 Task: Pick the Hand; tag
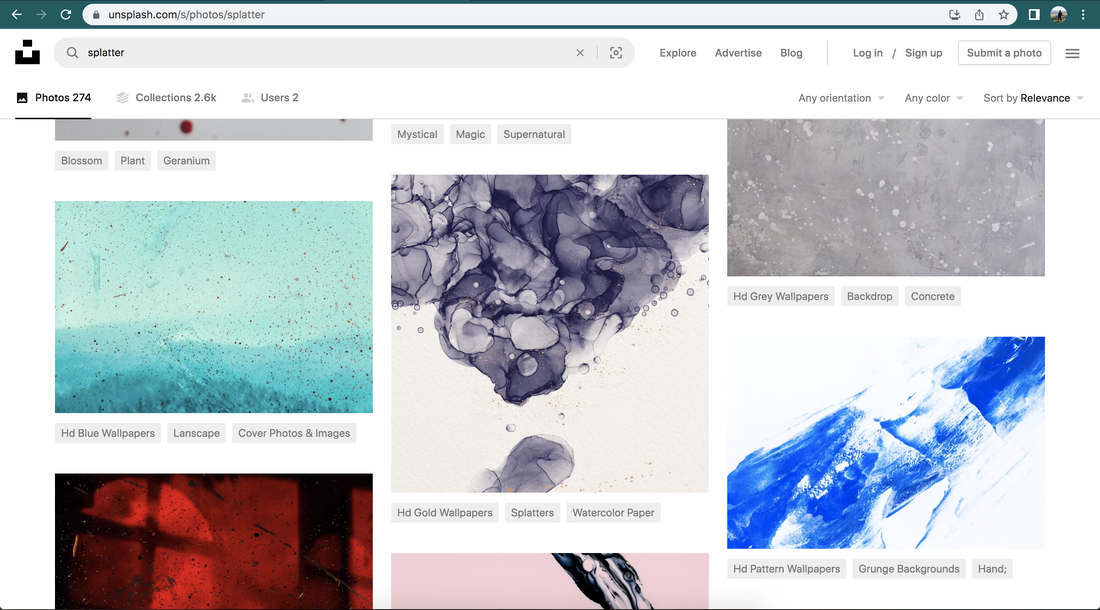pos(992,569)
